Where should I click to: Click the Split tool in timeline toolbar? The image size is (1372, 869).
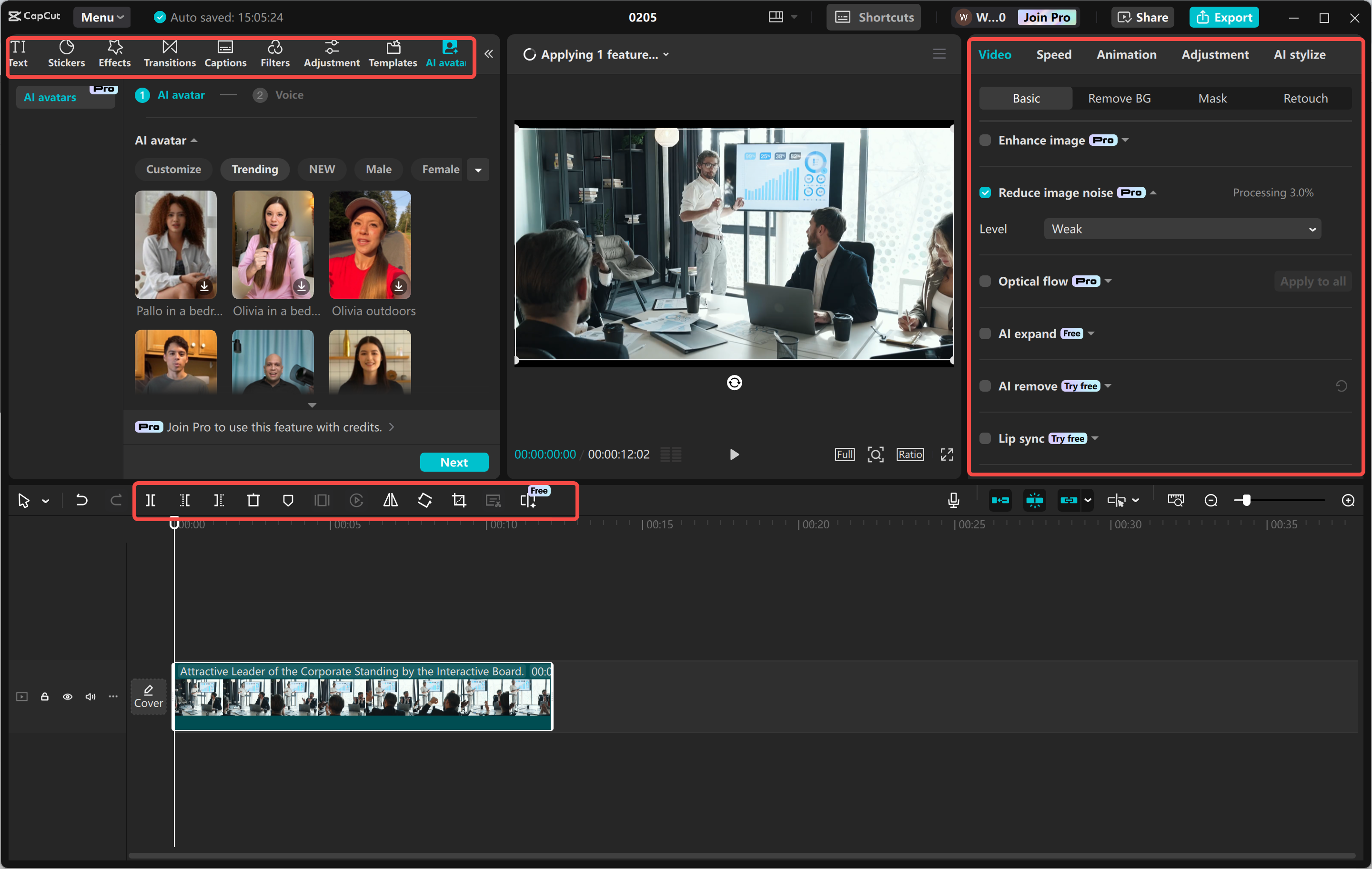(x=151, y=500)
